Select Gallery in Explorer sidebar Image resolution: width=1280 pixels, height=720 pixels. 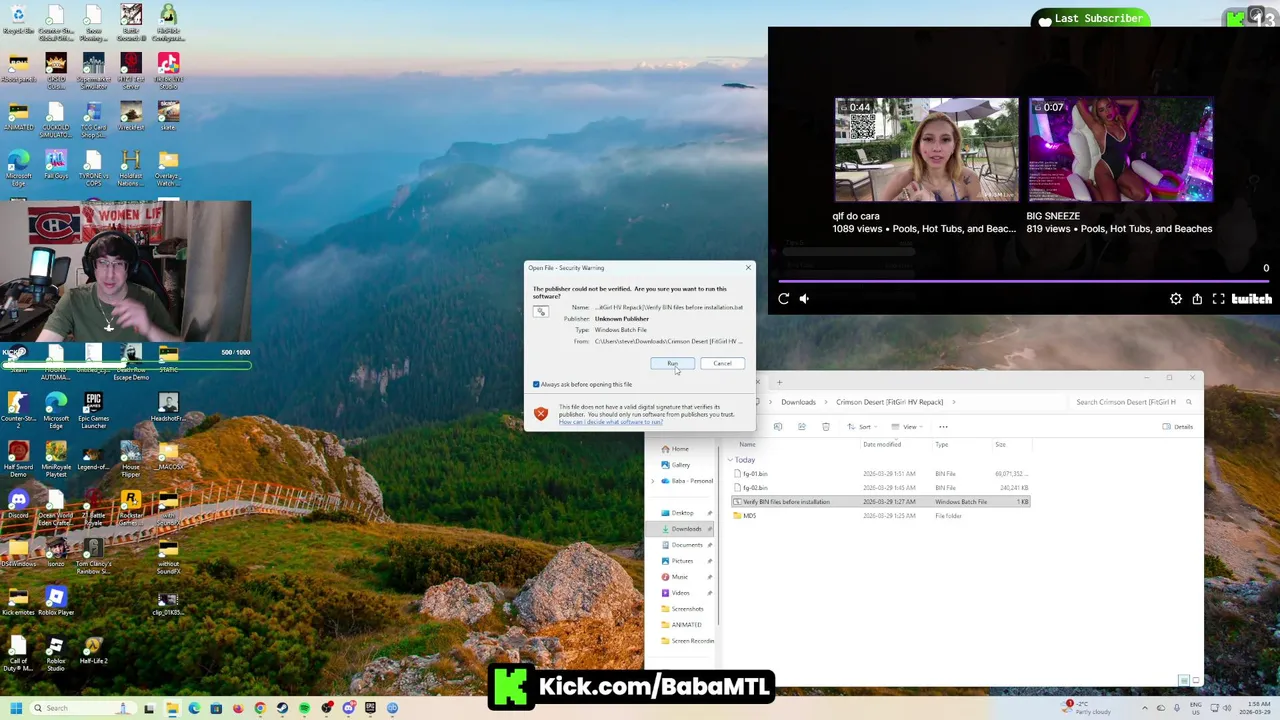pyautogui.click(x=681, y=465)
